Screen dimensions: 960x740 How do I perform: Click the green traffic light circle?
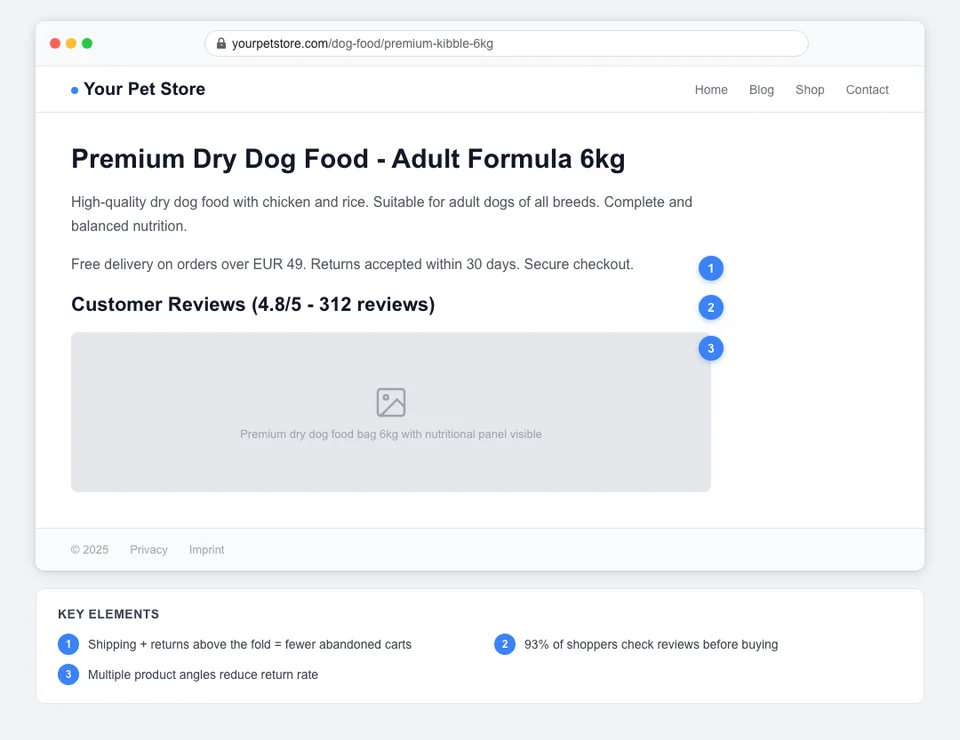coord(87,43)
